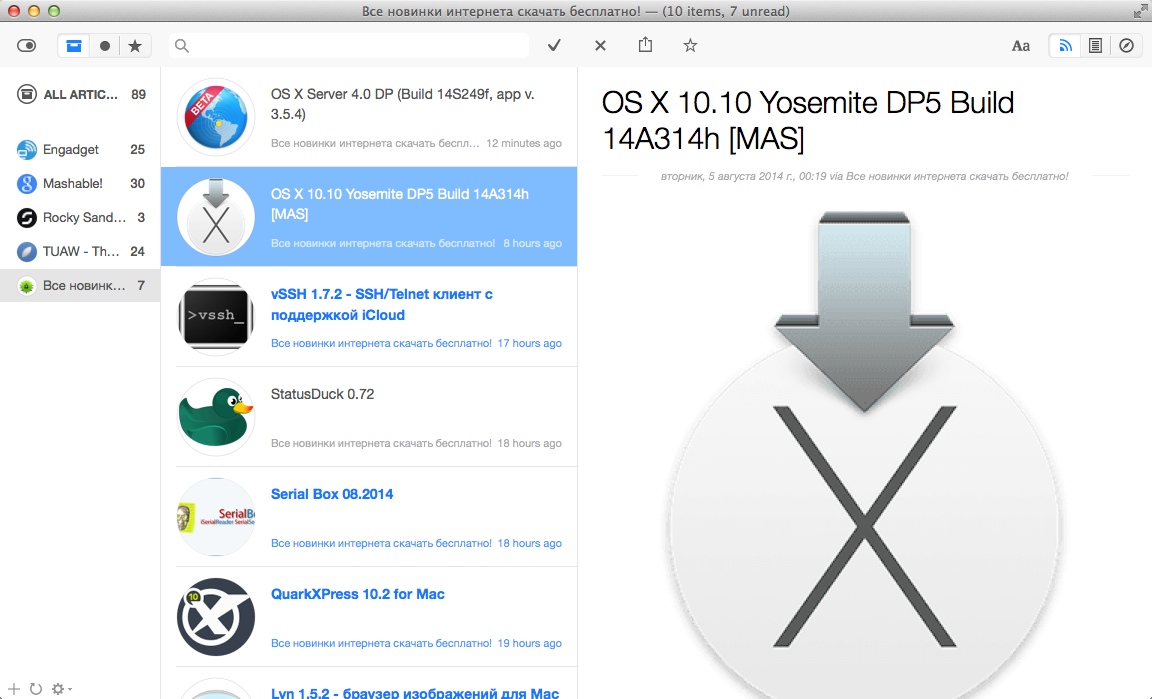Click the SerialBox thumbnail
1152x699 pixels.
[x=215, y=517]
